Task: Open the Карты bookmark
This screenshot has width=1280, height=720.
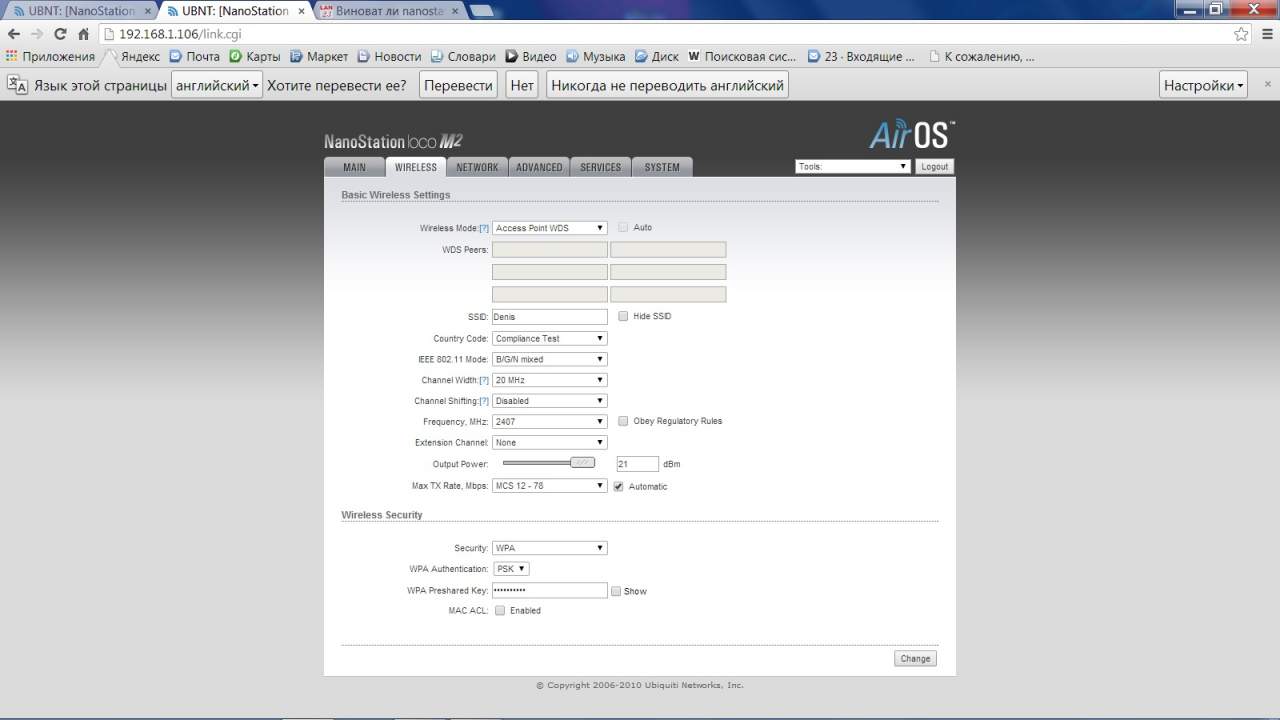Action: (x=255, y=57)
